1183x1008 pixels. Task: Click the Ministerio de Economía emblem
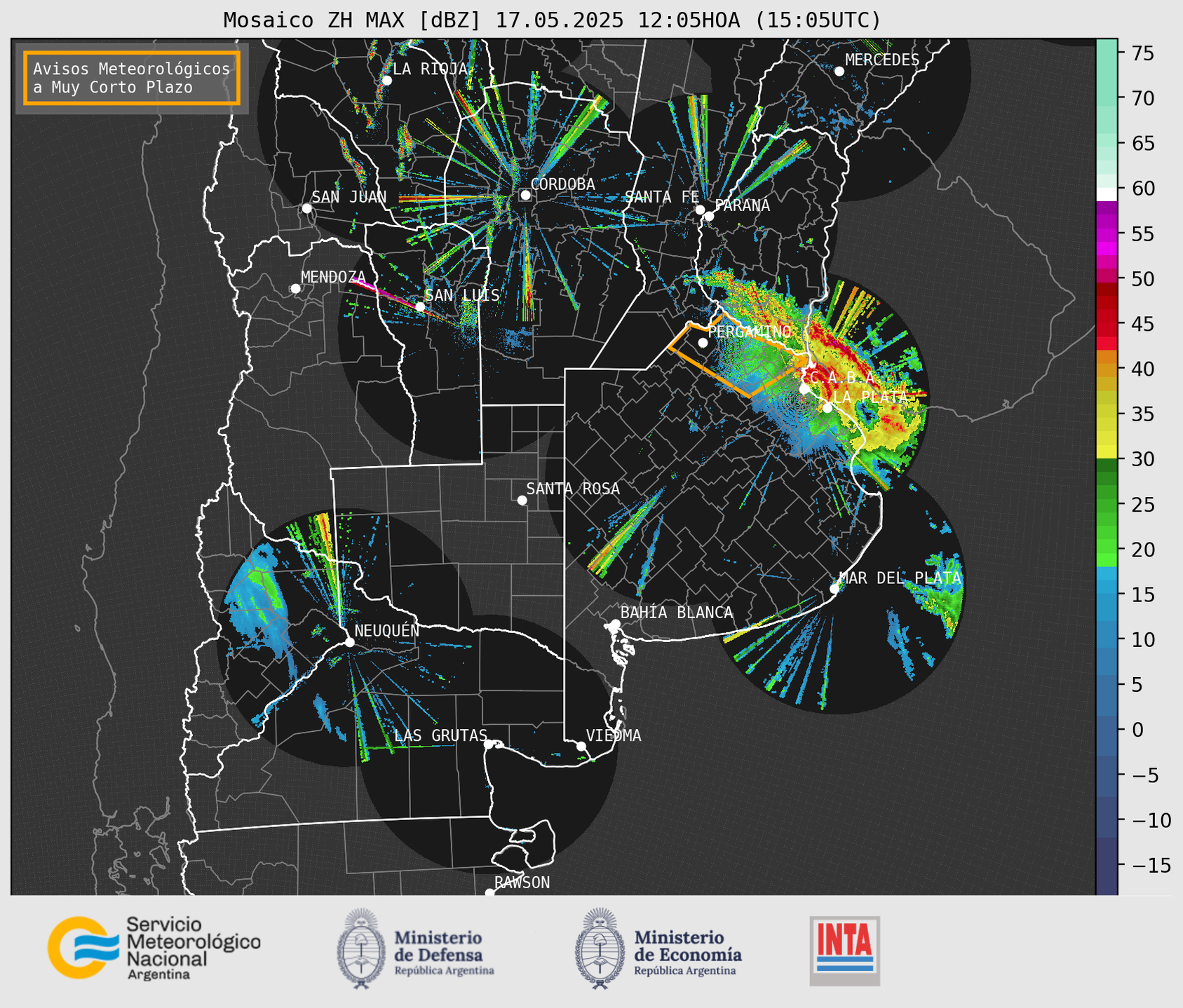[599, 948]
